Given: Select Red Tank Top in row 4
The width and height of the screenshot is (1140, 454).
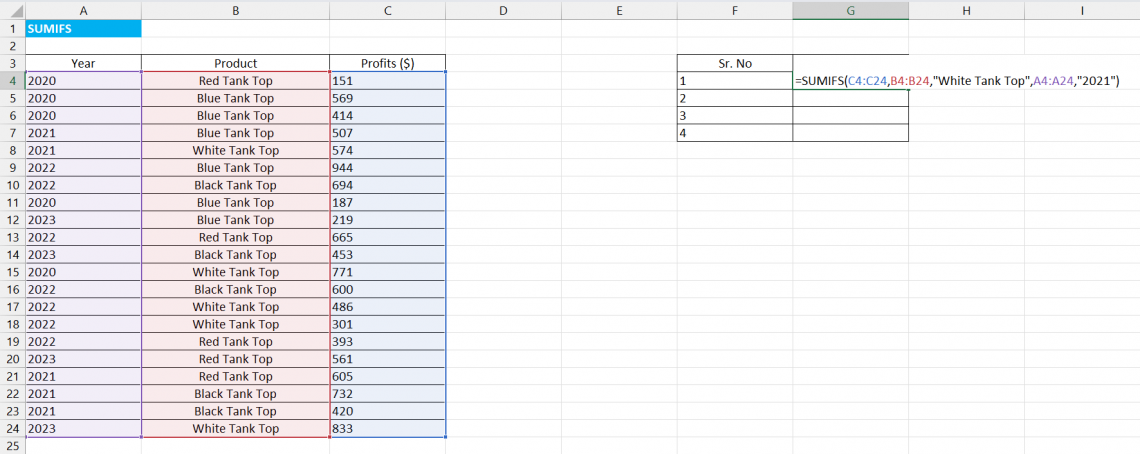Looking at the screenshot, I should click(x=235, y=81).
